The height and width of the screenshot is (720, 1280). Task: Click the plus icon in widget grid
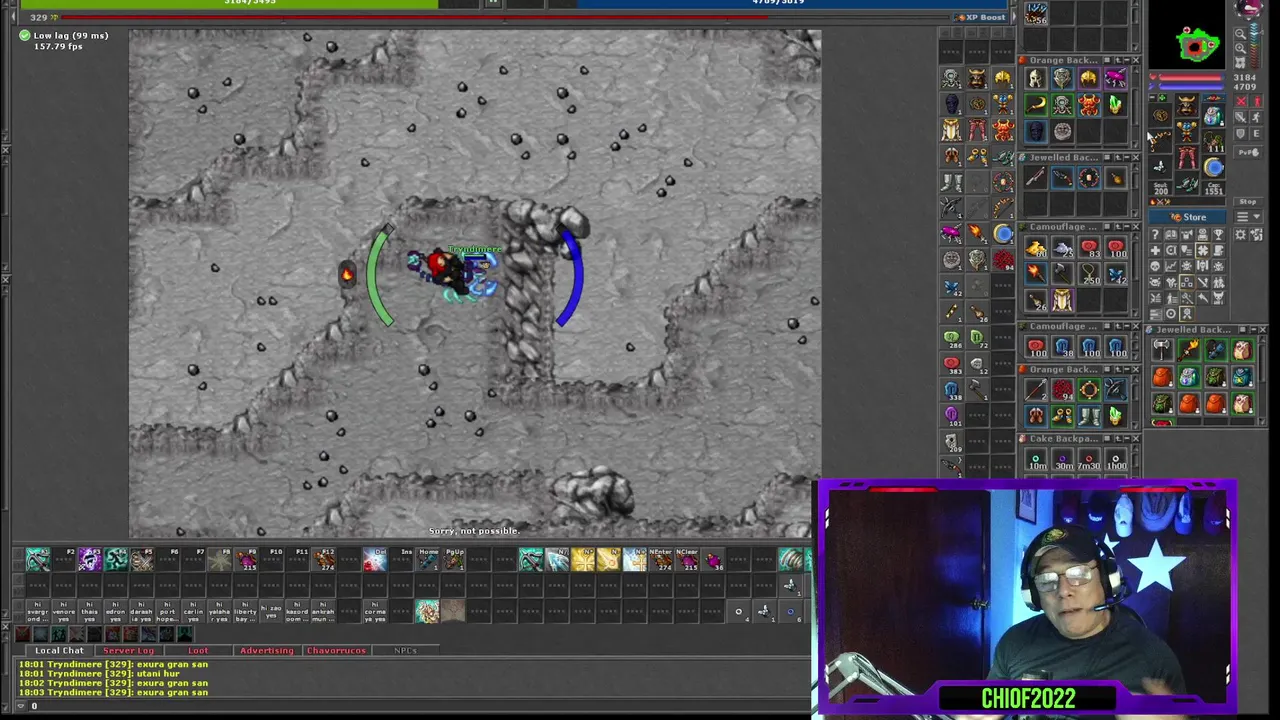(x=1156, y=250)
